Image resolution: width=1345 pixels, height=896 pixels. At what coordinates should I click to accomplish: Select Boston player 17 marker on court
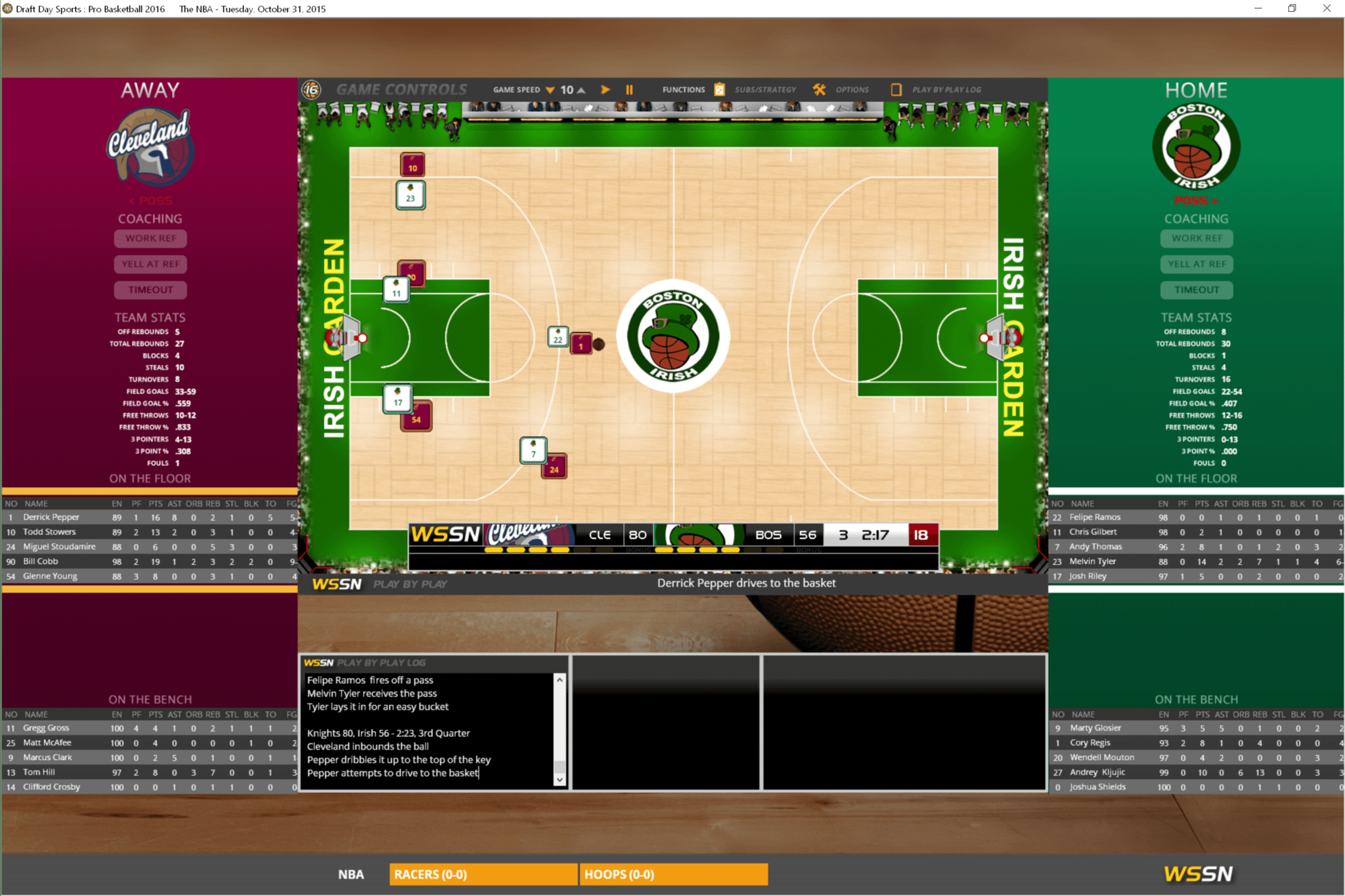(397, 398)
